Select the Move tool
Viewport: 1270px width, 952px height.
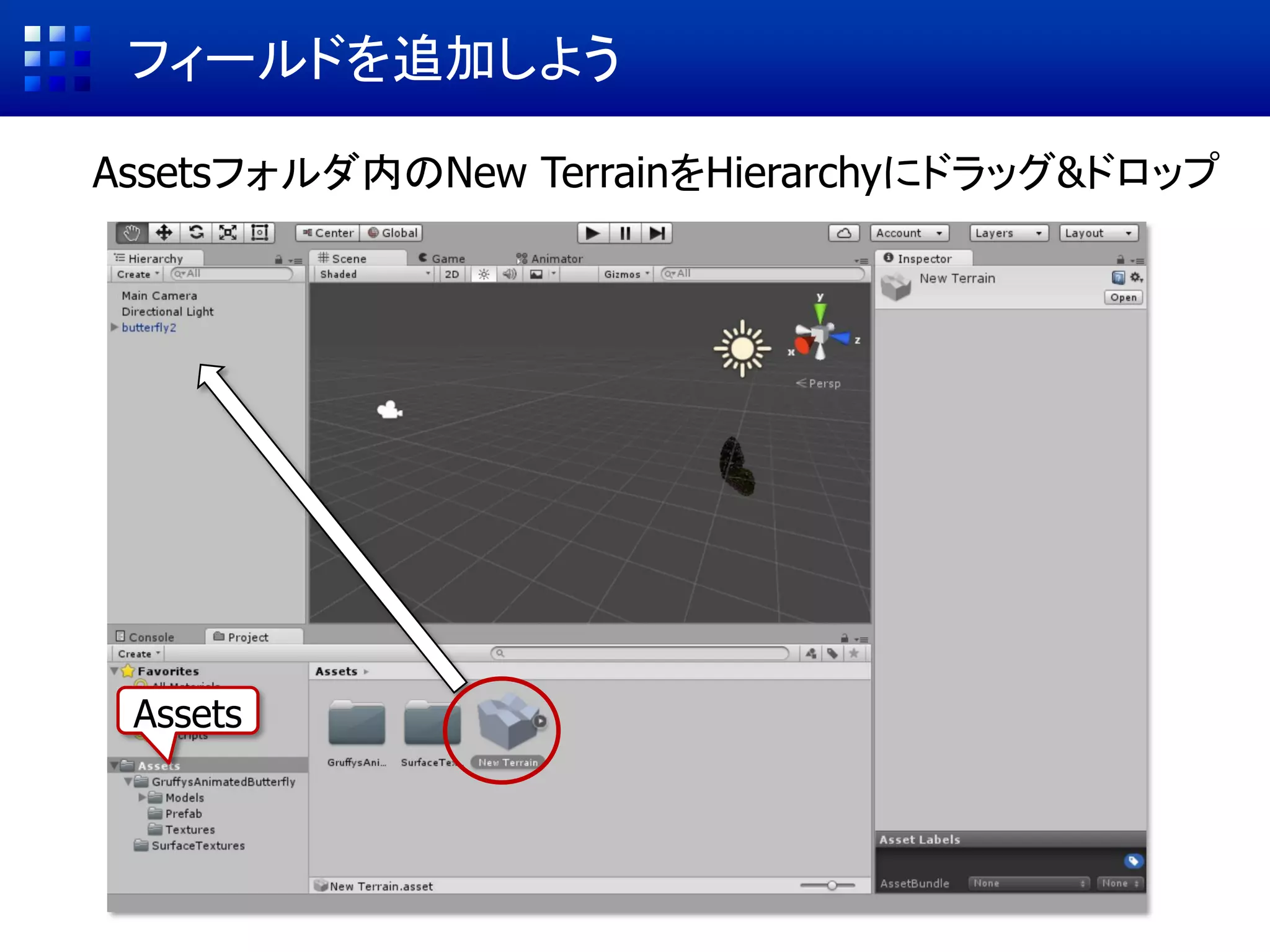(164, 233)
